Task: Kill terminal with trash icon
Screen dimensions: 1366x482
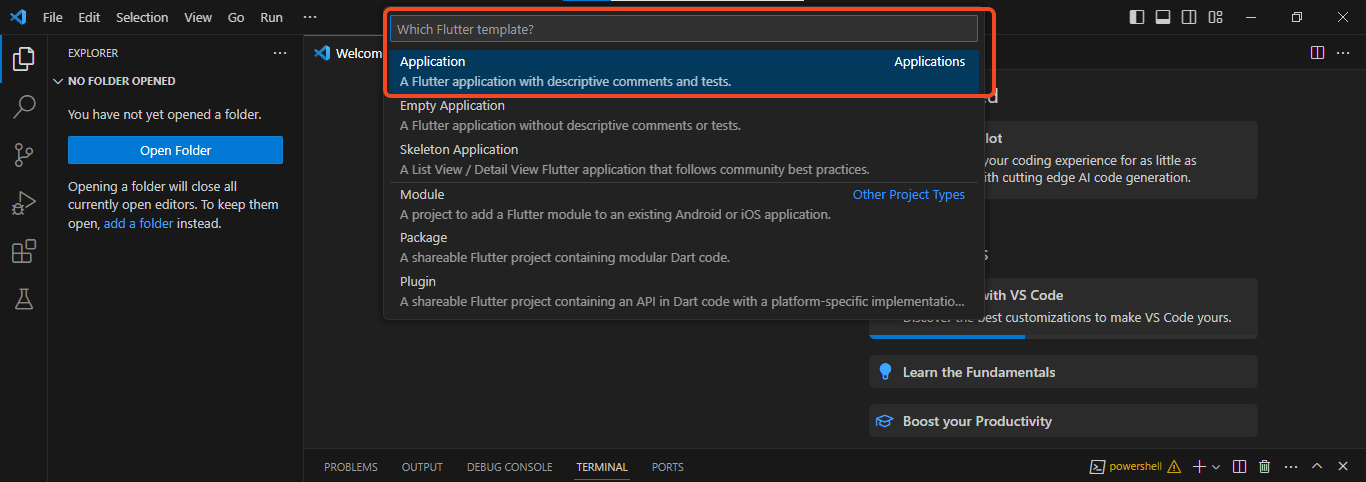Action: tap(1264, 467)
